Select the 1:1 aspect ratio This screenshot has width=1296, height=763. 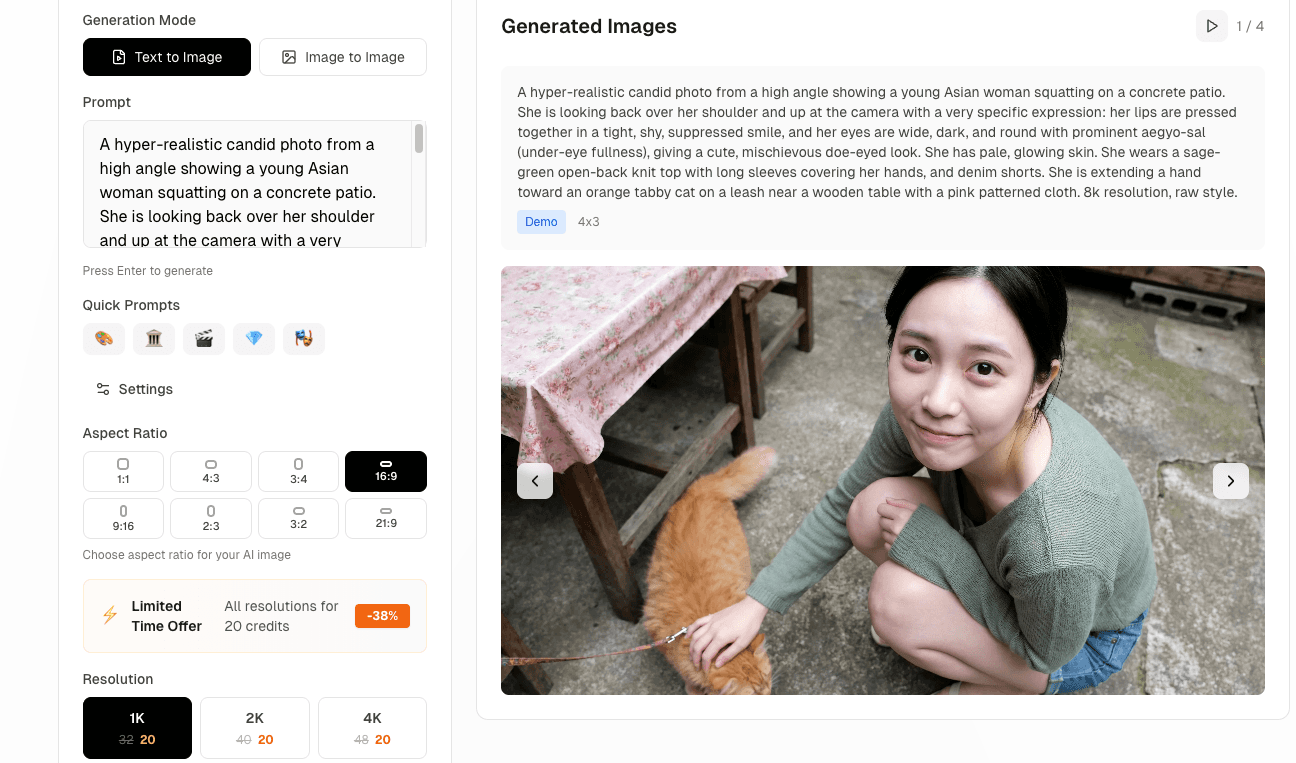click(123, 471)
